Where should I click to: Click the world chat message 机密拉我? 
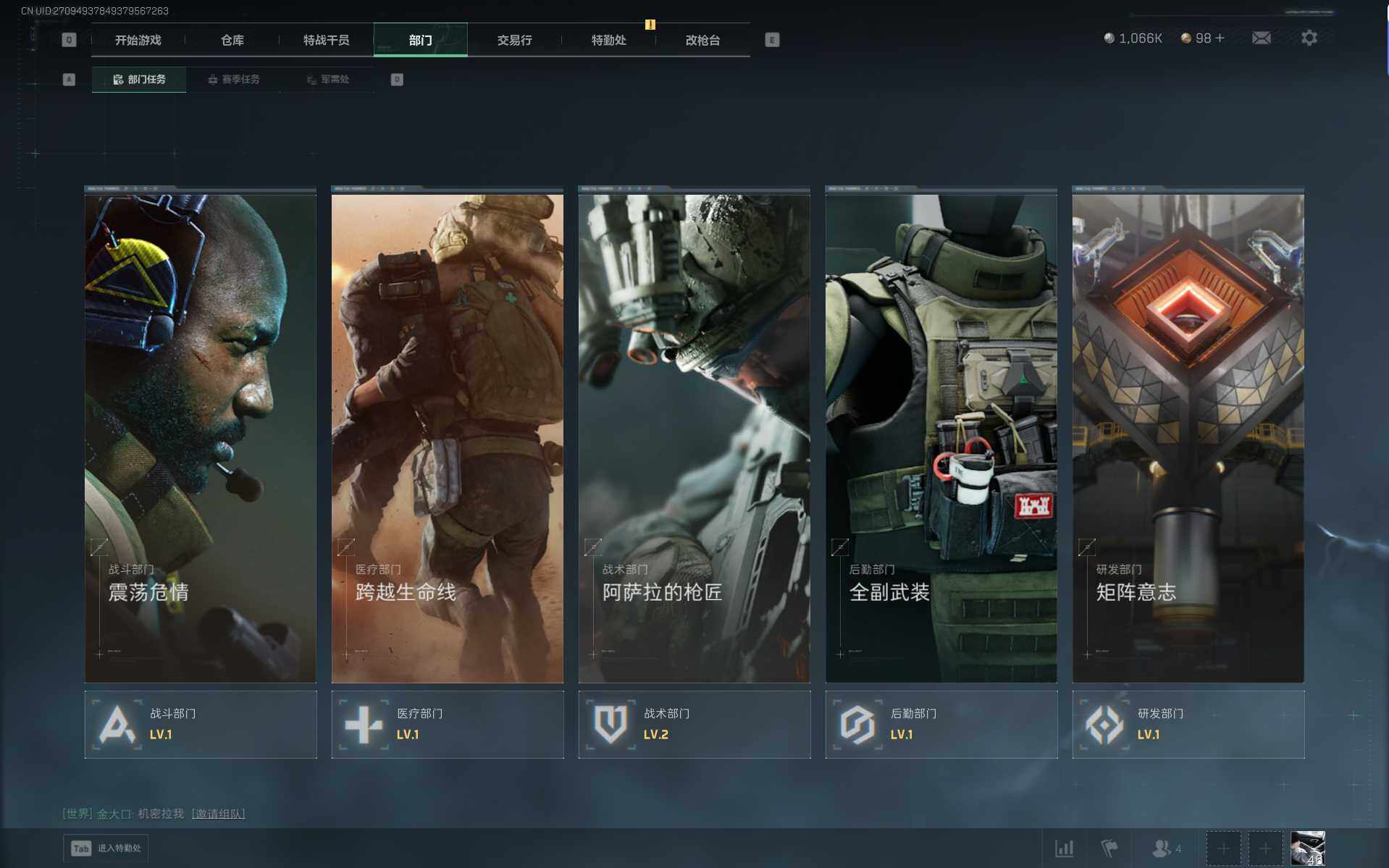tap(161, 814)
